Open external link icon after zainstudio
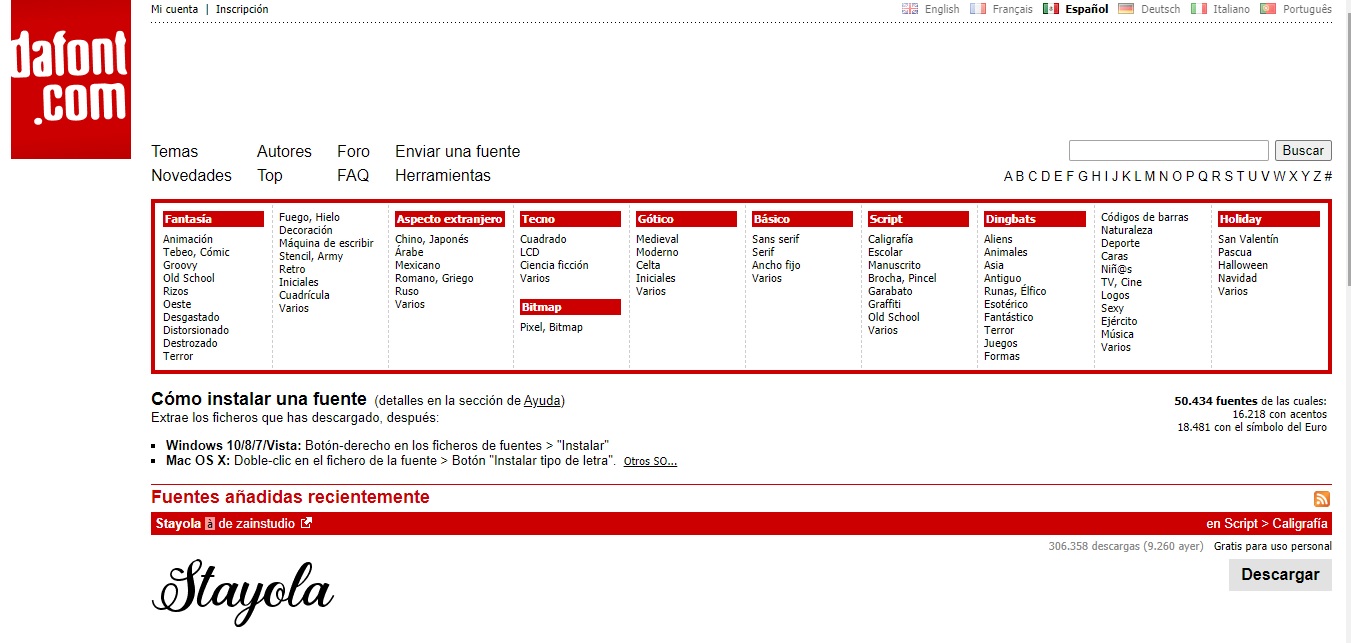The width and height of the screenshot is (1351, 643). [x=306, y=523]
